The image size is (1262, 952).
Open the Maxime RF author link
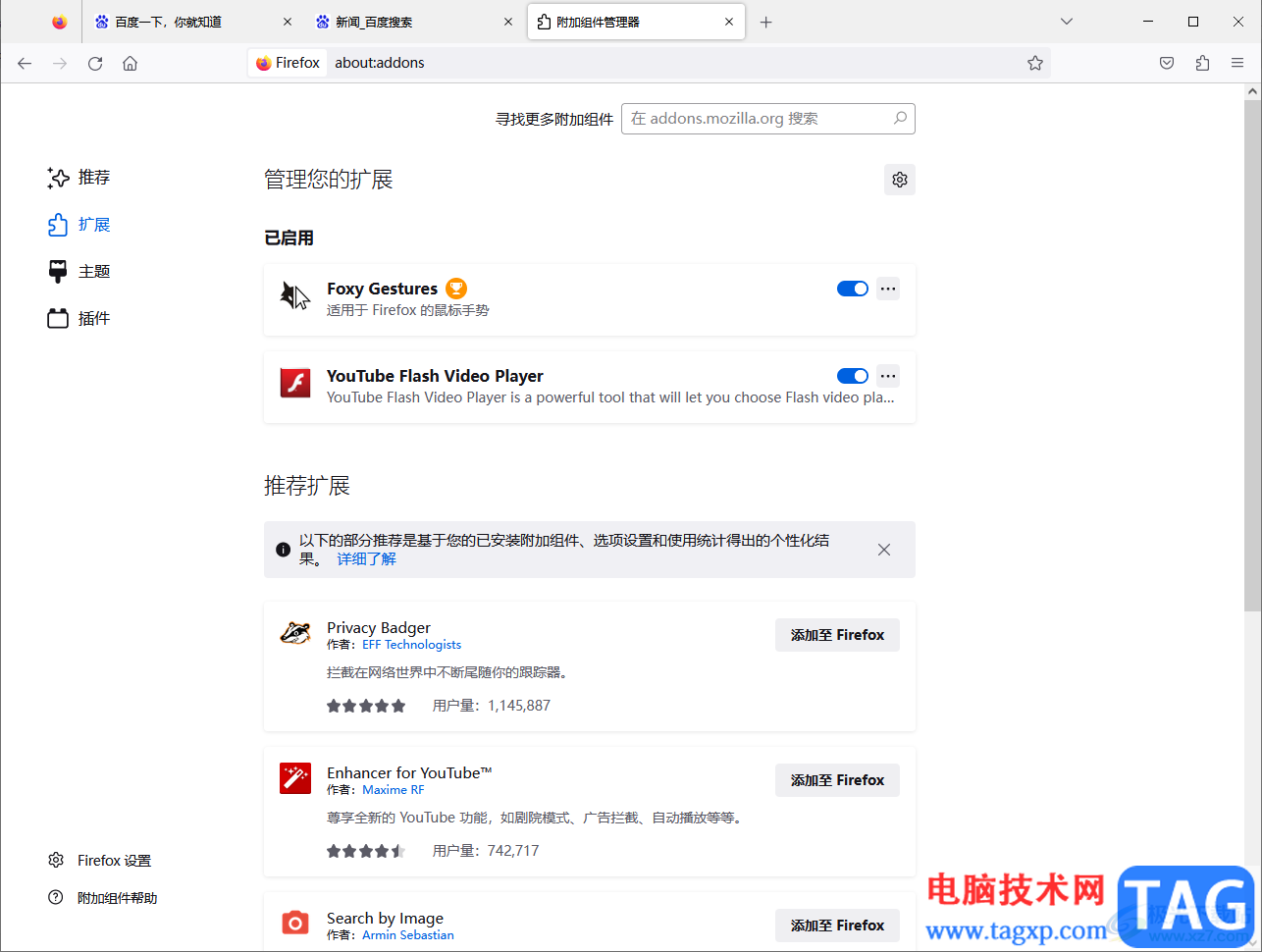(x=394, y=790)
